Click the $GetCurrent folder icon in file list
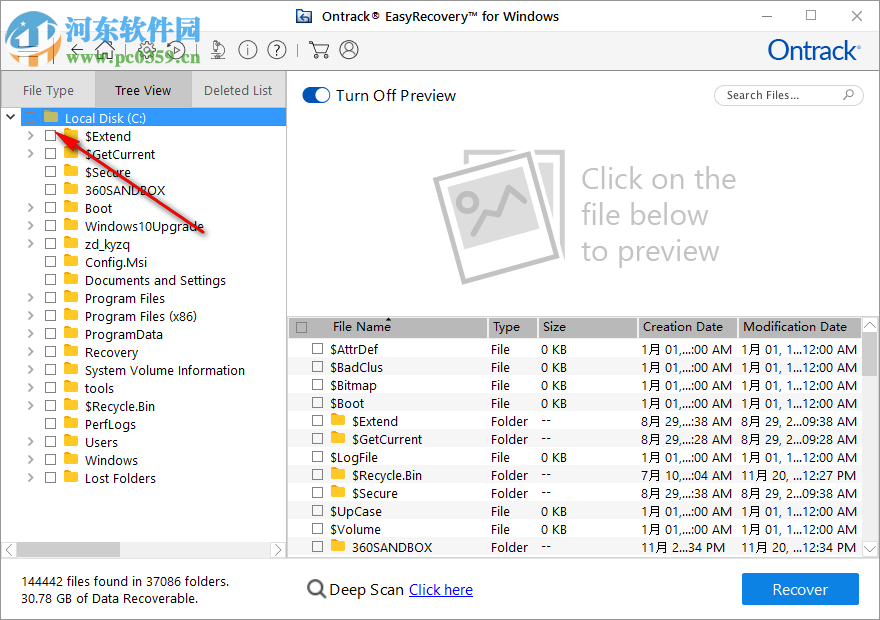Screen dimensions: 880x620 [x=338, y=438]
